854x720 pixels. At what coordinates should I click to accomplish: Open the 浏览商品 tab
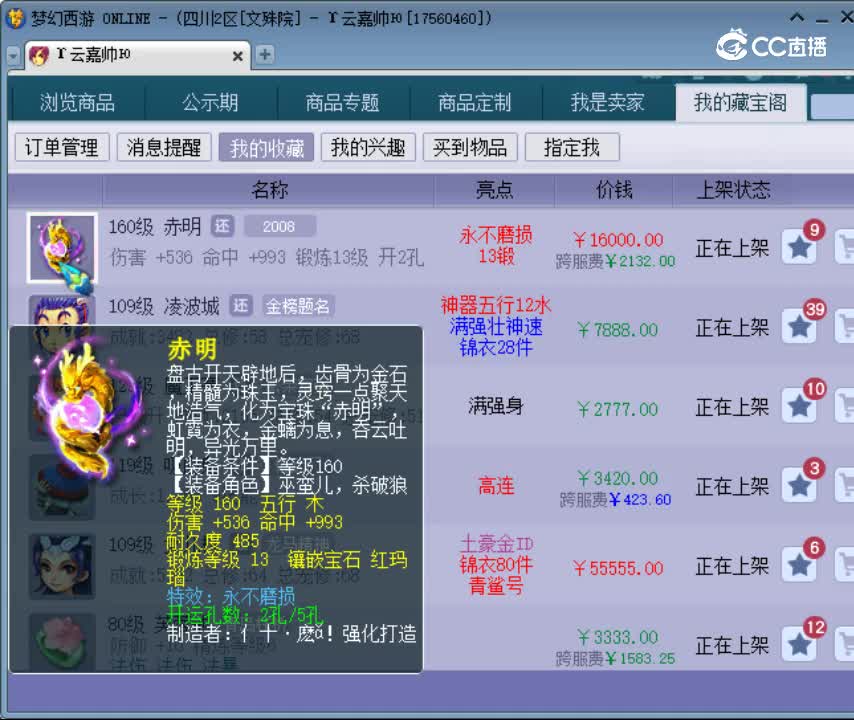77,102
